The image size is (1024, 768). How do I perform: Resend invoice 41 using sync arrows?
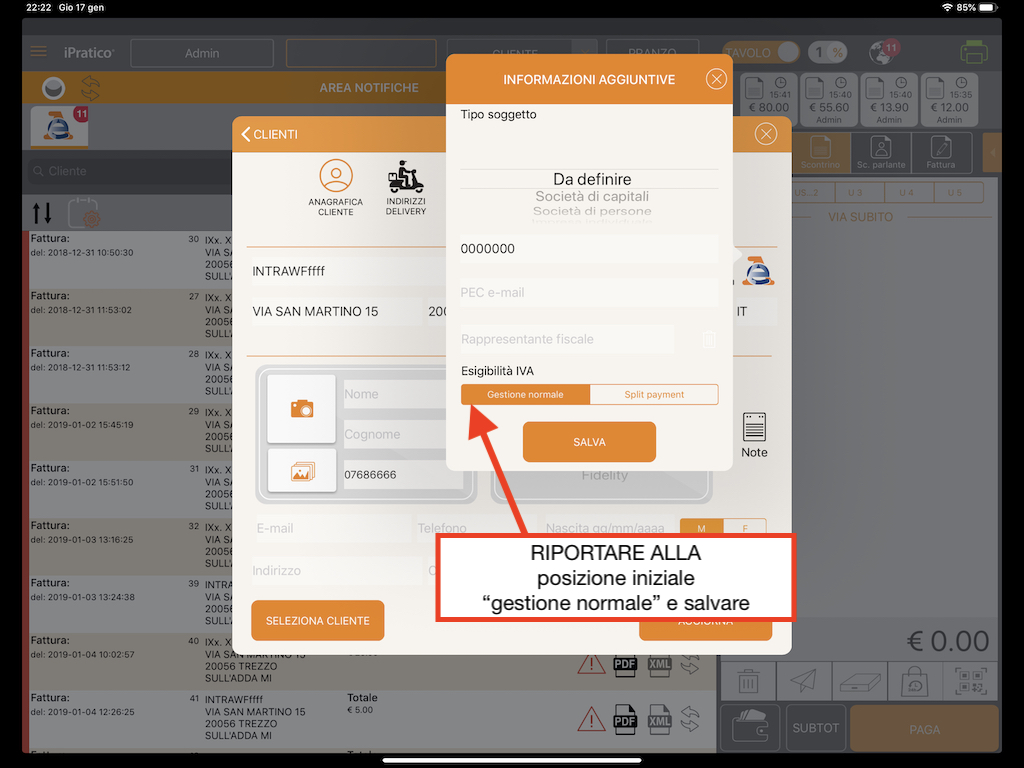690,720
